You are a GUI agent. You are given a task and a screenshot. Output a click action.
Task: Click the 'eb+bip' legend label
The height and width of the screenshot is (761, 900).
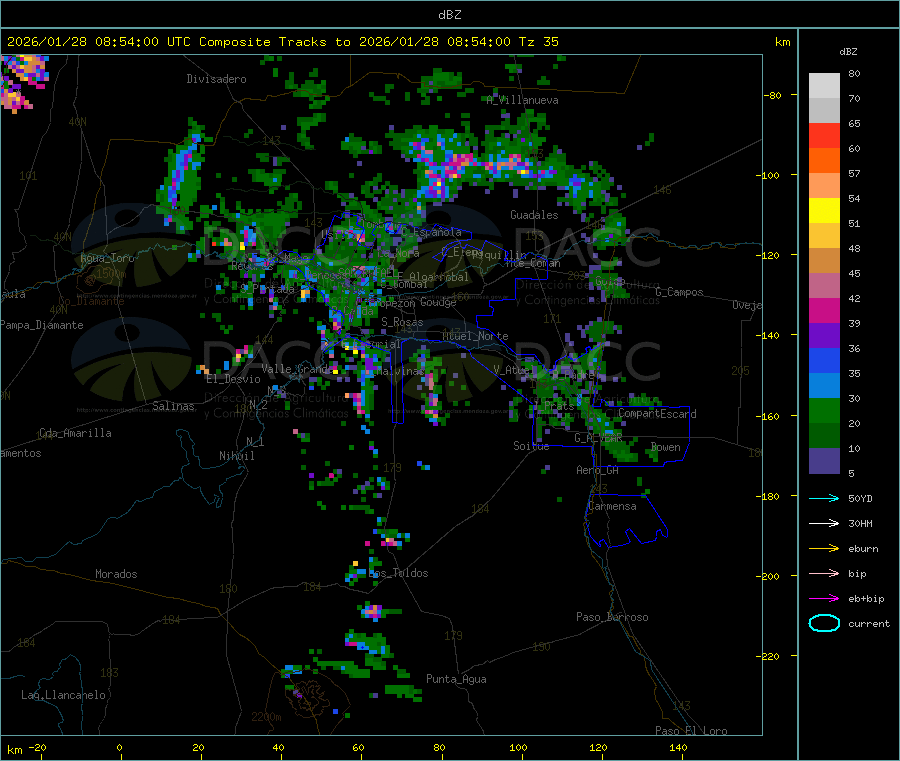866,599
